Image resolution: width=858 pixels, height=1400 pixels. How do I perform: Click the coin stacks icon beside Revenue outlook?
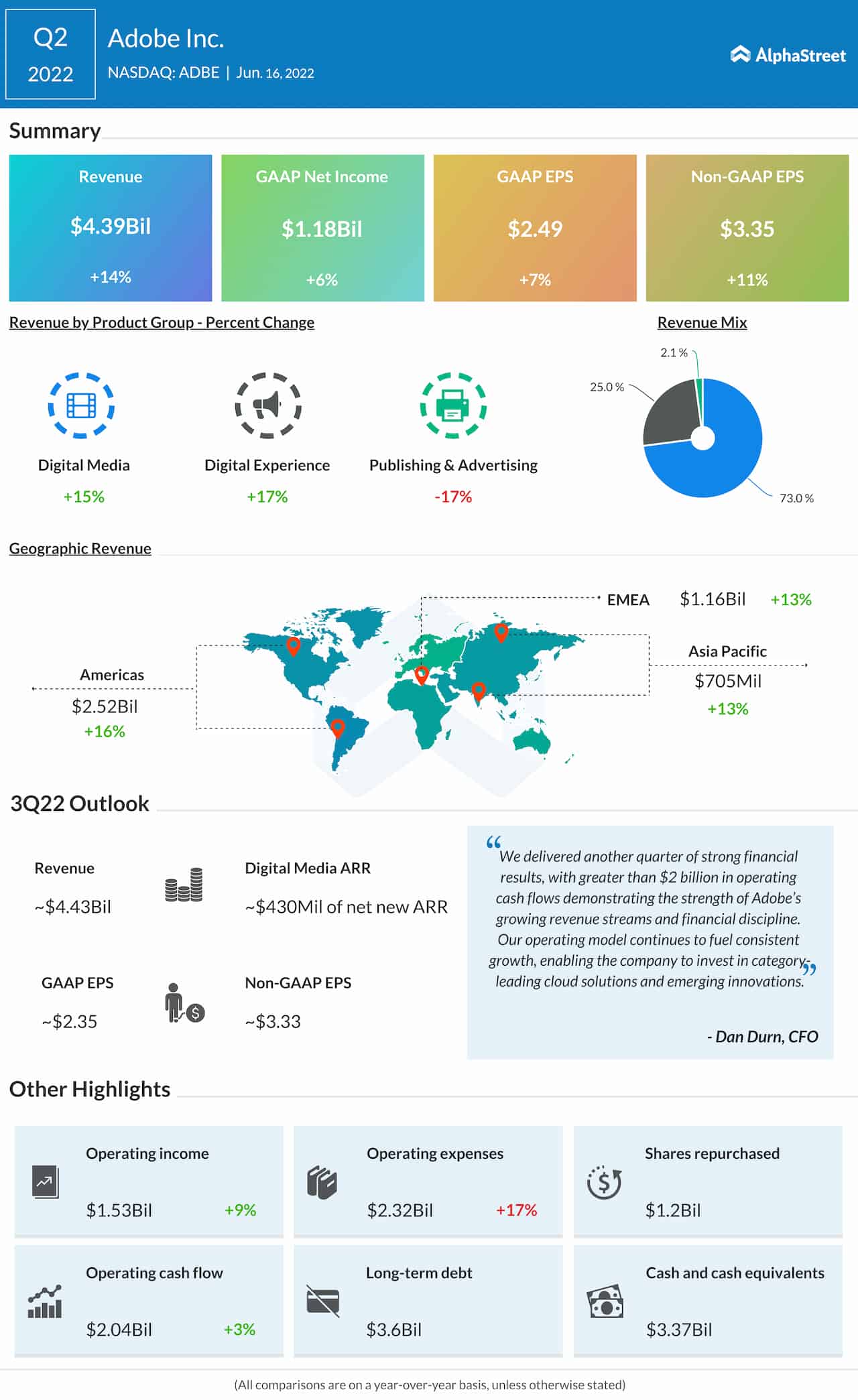[x=184, y=885]
